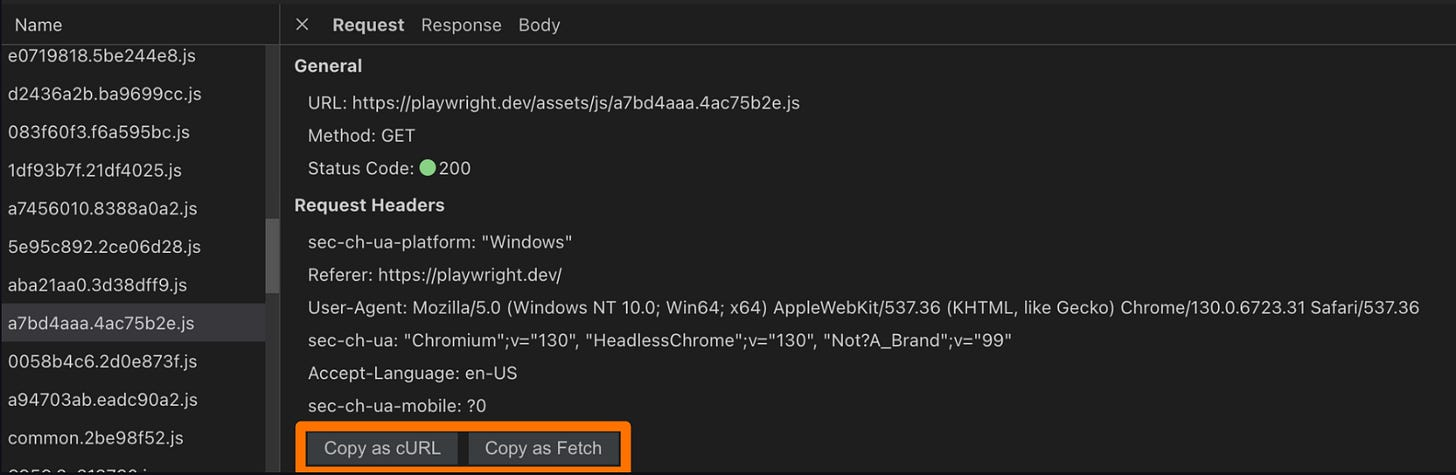The image size is (1456, 475).
Task: Click the Copy as cURL button
Action: (x=382, y=448)
